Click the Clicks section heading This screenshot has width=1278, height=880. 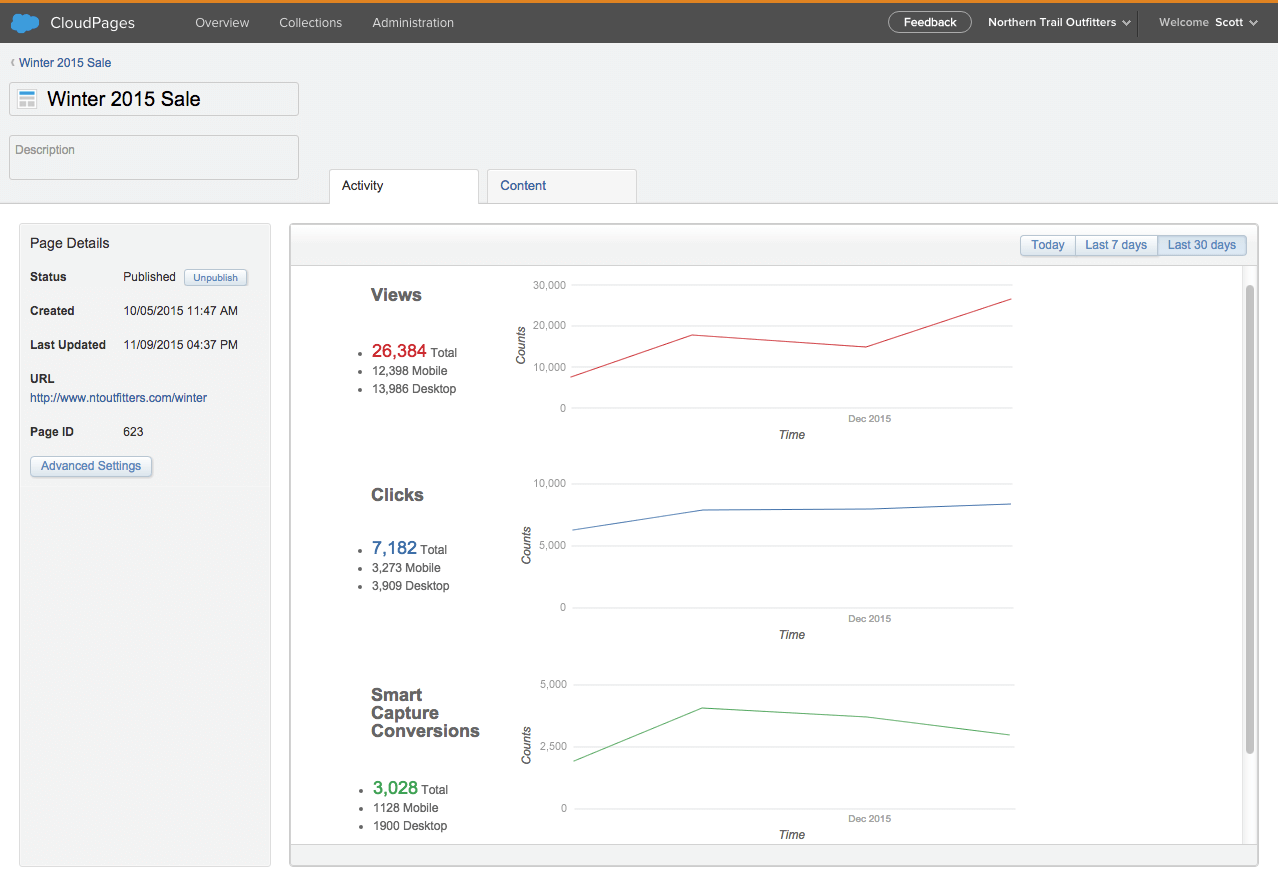397,495
